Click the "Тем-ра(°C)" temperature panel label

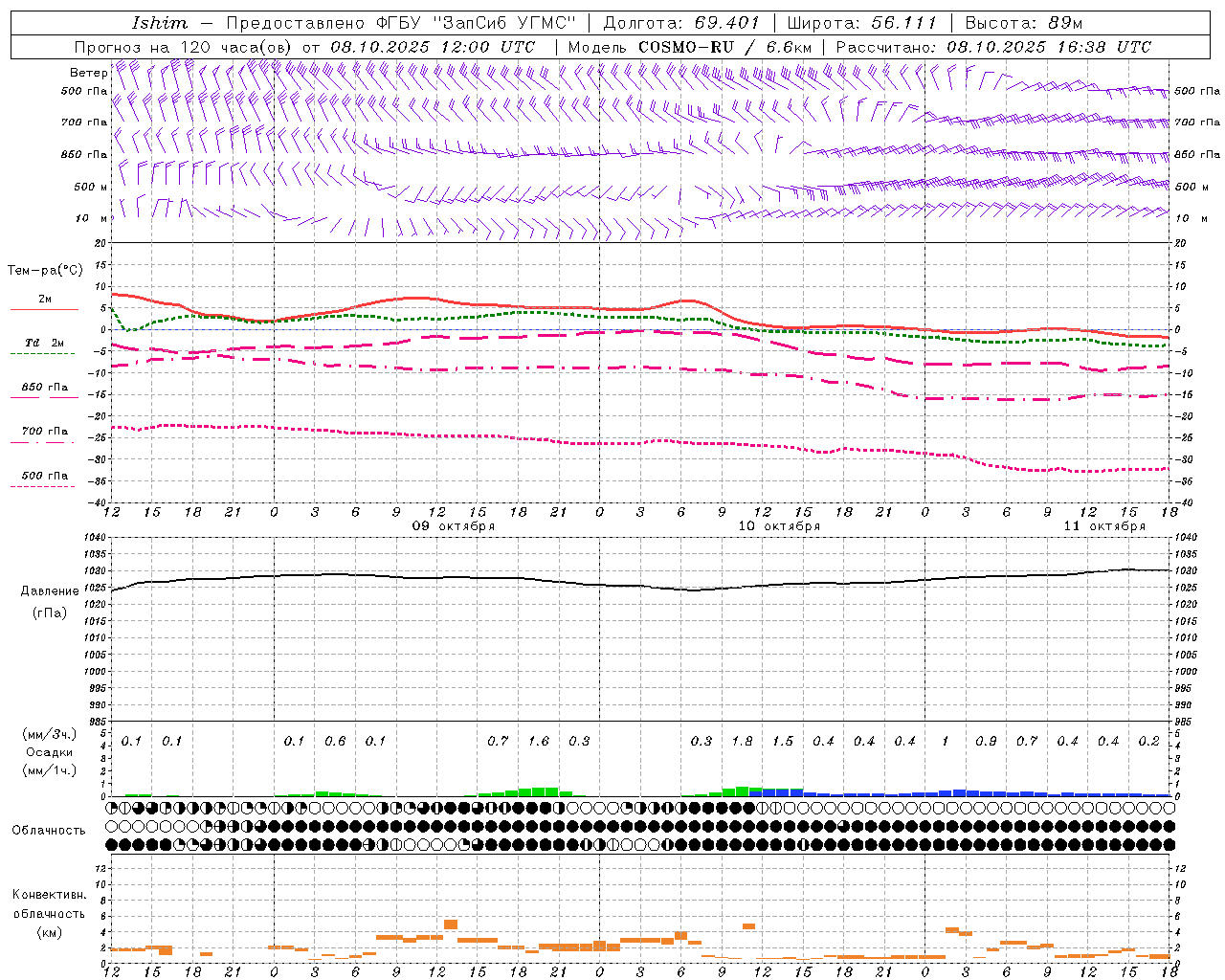point(45,271)
